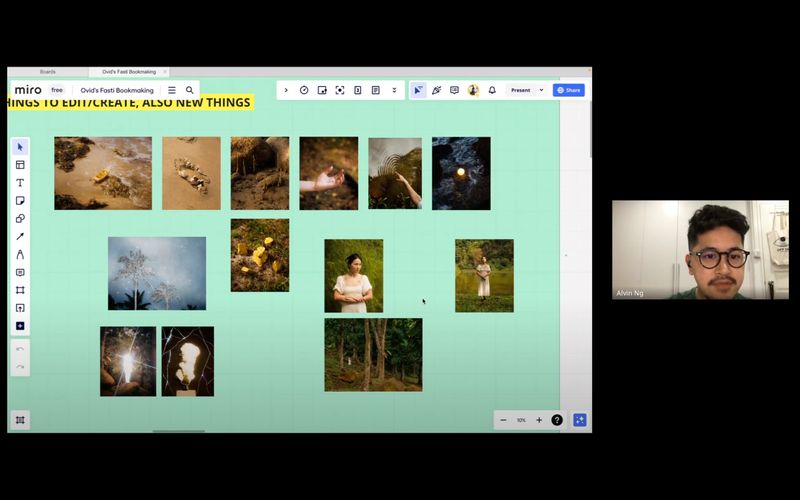The image size is (800, 500).
Task: Select the forest trees photo
Action: pos(373,355)
